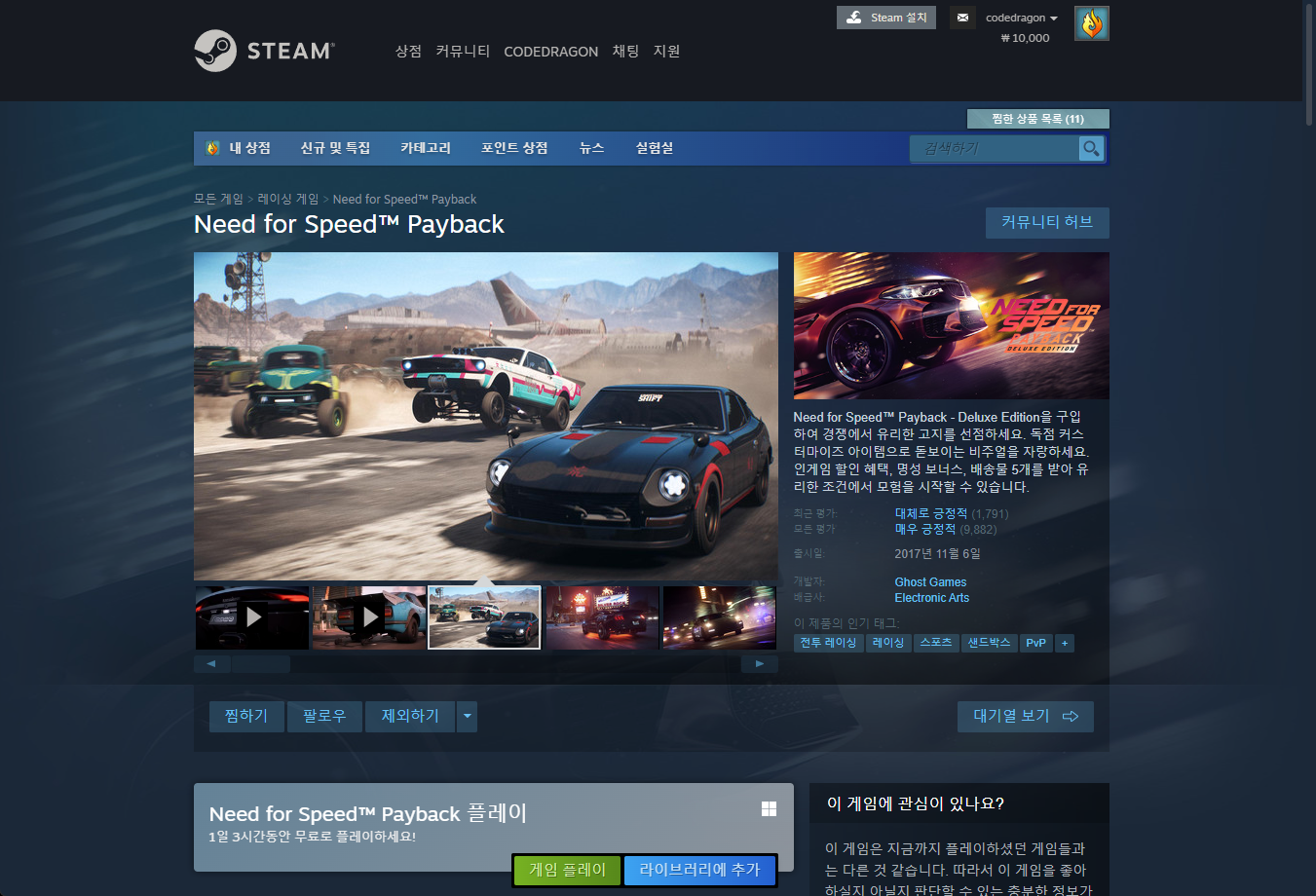Click the flame profile avatar
The width and height of the screenshot is (1316, 896).
point(1091,23)
